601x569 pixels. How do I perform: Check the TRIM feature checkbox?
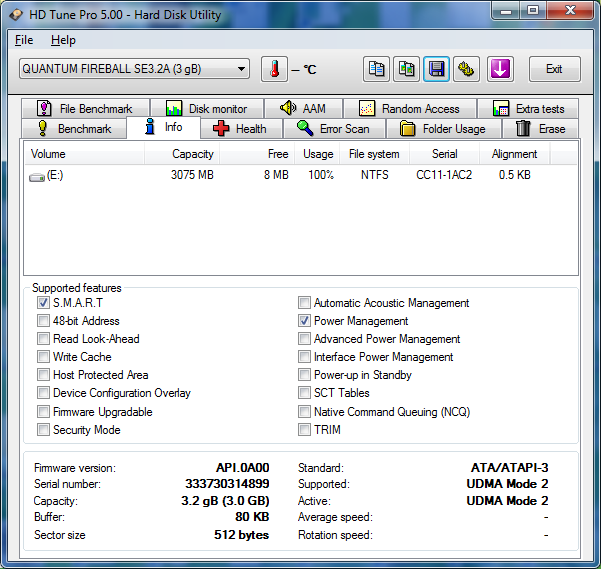tap(304, 430)
